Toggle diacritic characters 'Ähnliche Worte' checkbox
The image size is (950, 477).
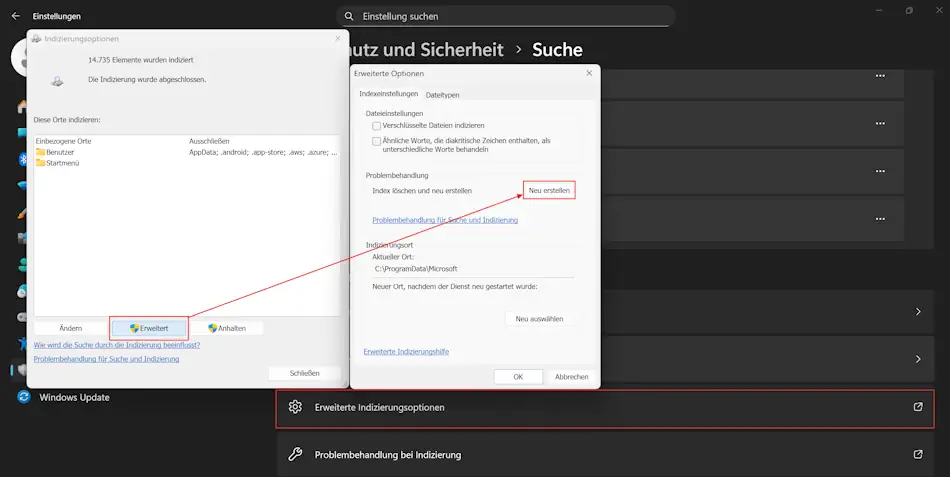click(377, 141)
